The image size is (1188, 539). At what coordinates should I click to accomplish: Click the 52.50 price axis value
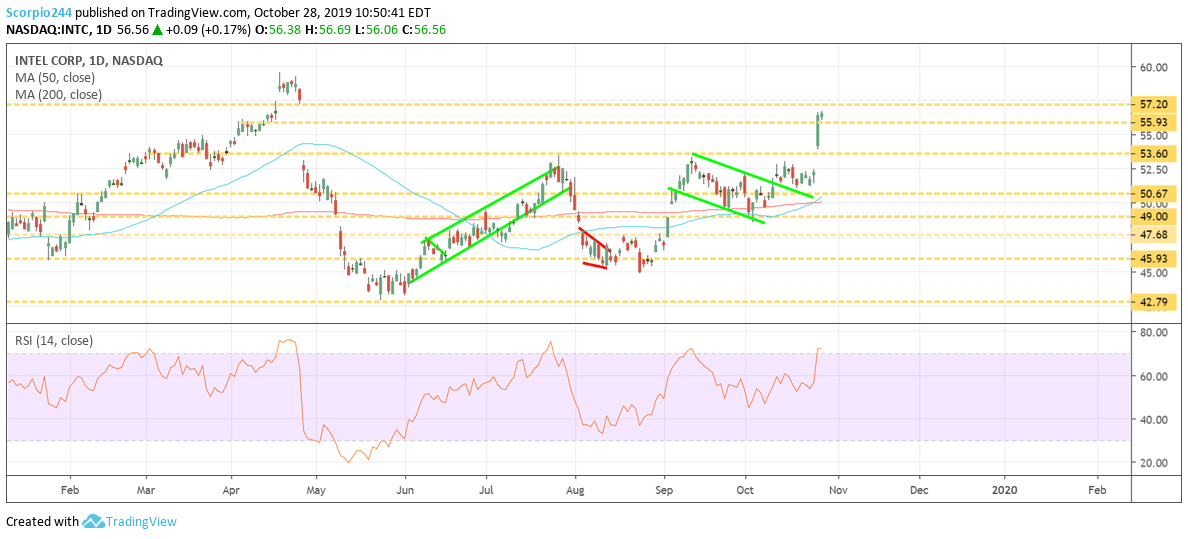pos(1152,171)
